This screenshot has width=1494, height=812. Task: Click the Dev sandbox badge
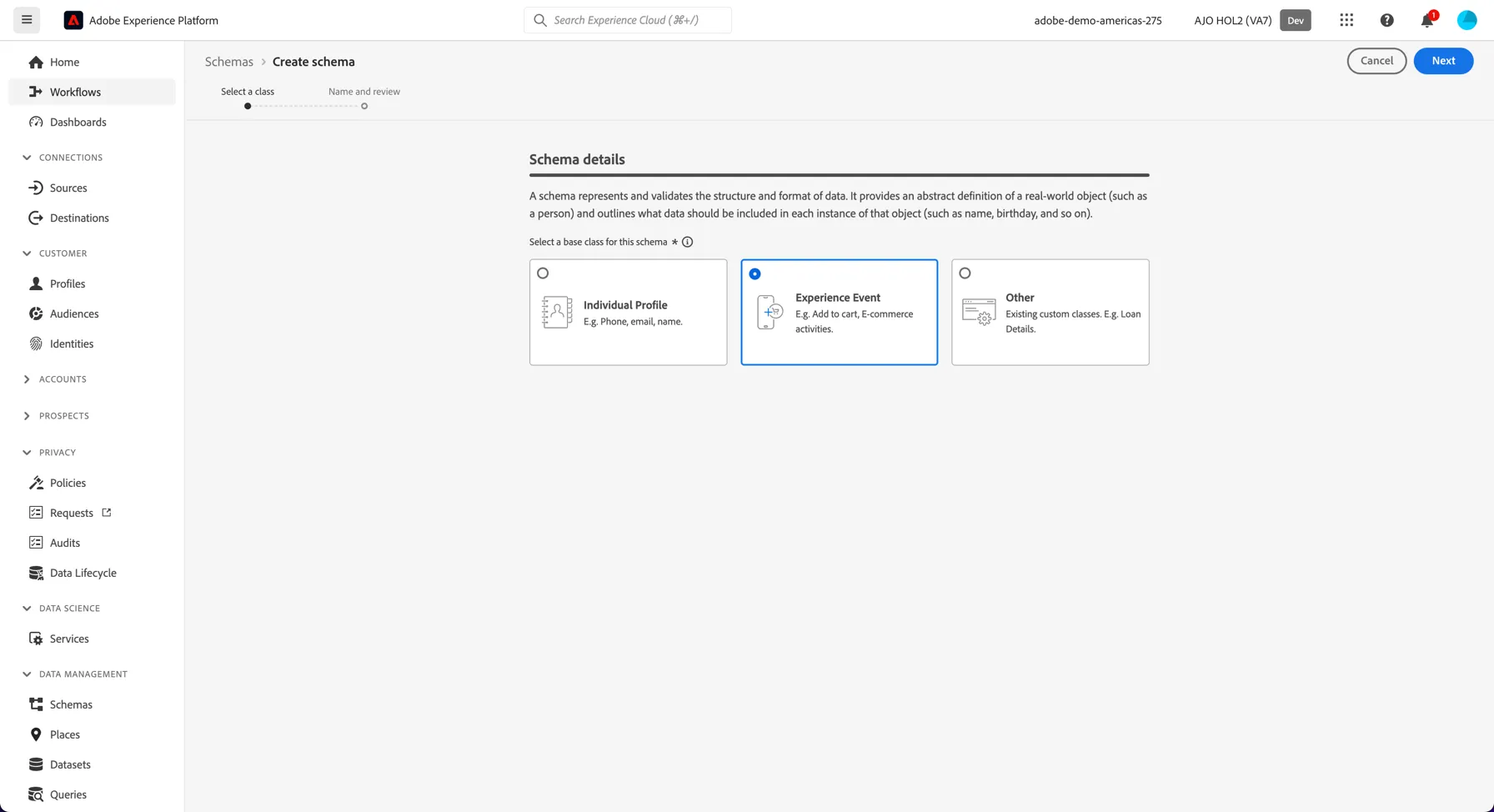[x=1296, y=20]
